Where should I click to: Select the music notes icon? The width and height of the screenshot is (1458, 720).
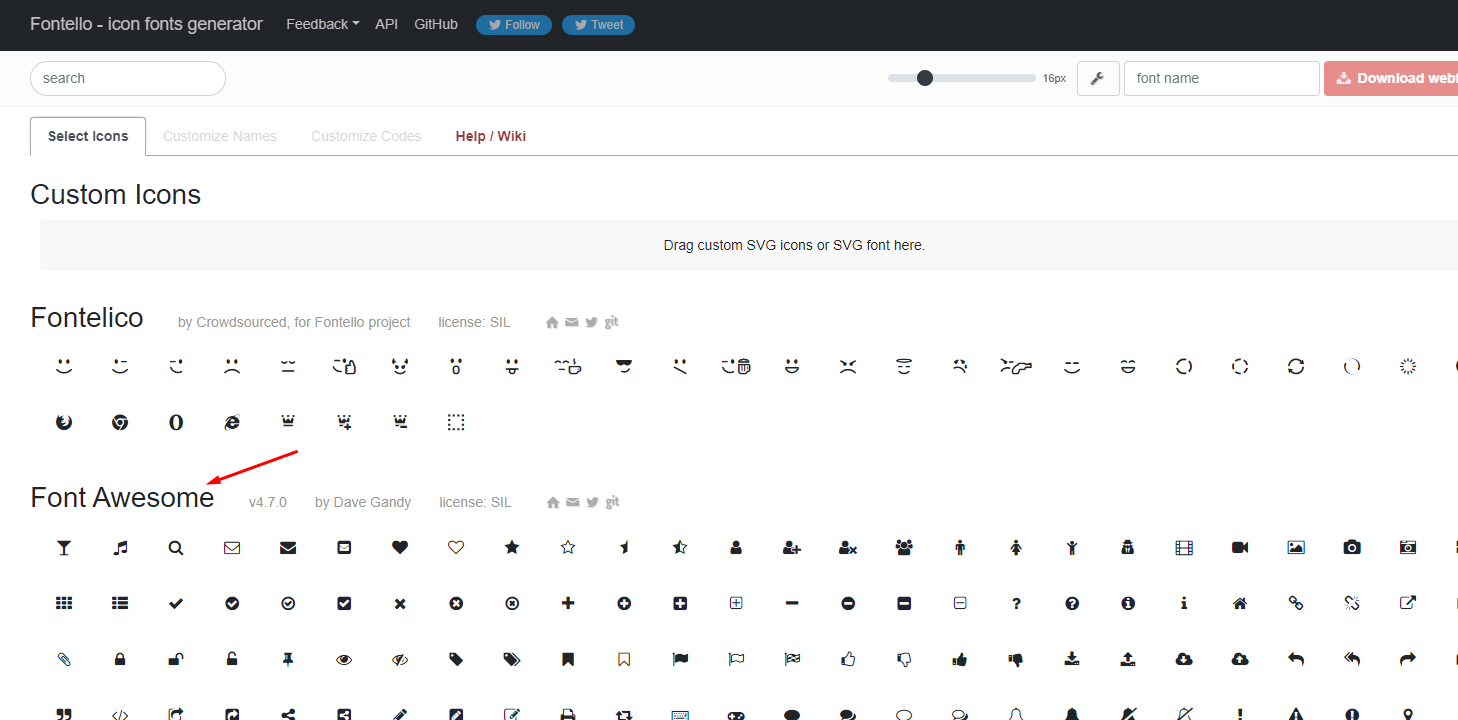click(x=120, y=547)
